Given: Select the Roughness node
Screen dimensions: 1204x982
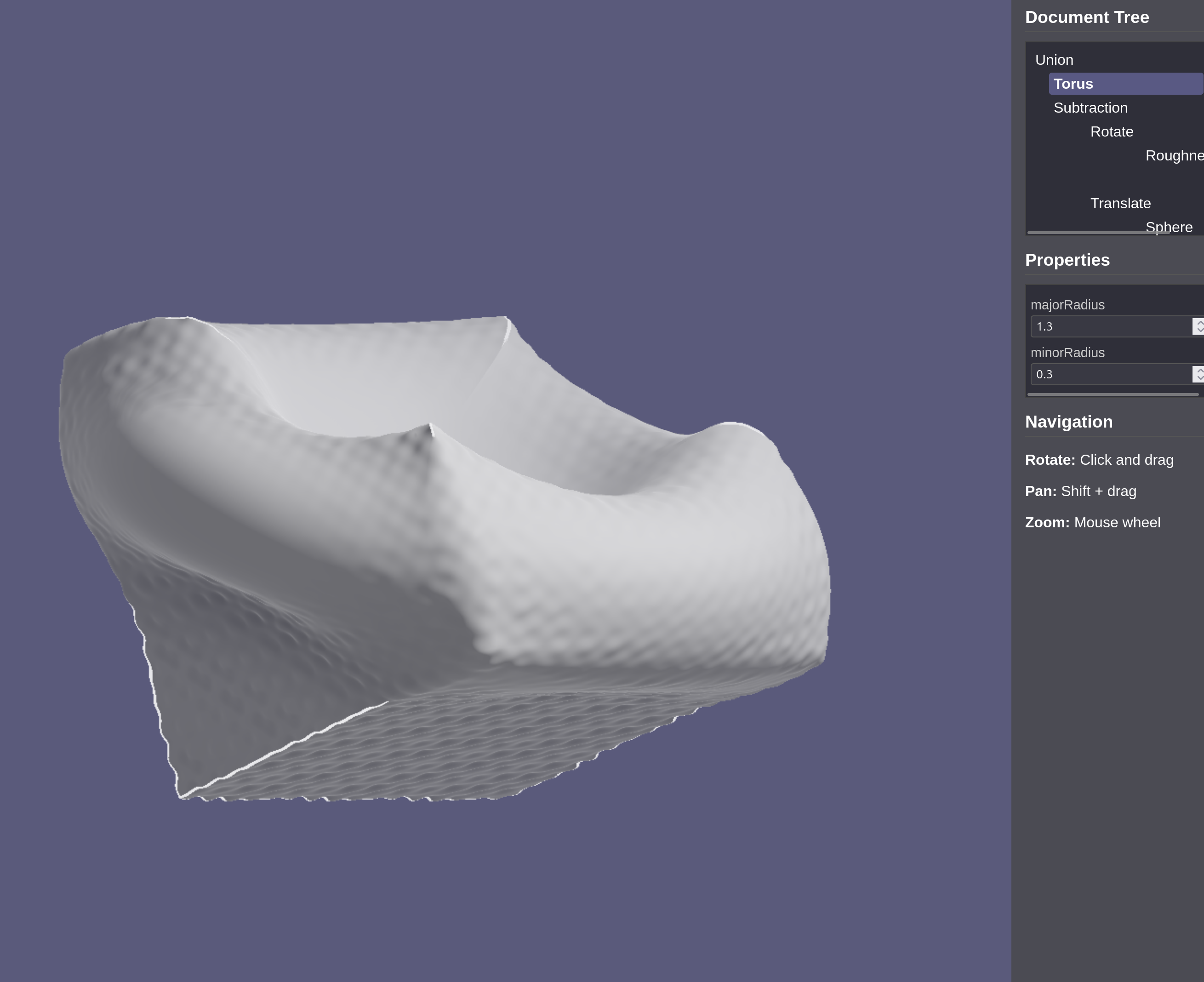Looking at the screenshot, I should tap(1174, 155).
